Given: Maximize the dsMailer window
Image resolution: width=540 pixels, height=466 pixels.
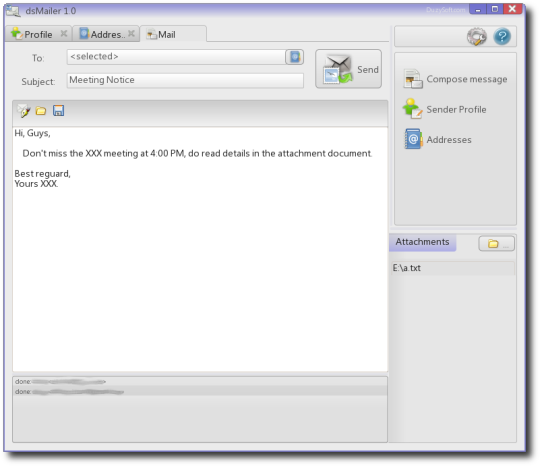Looking at the screenshot, I should [495, 9].
